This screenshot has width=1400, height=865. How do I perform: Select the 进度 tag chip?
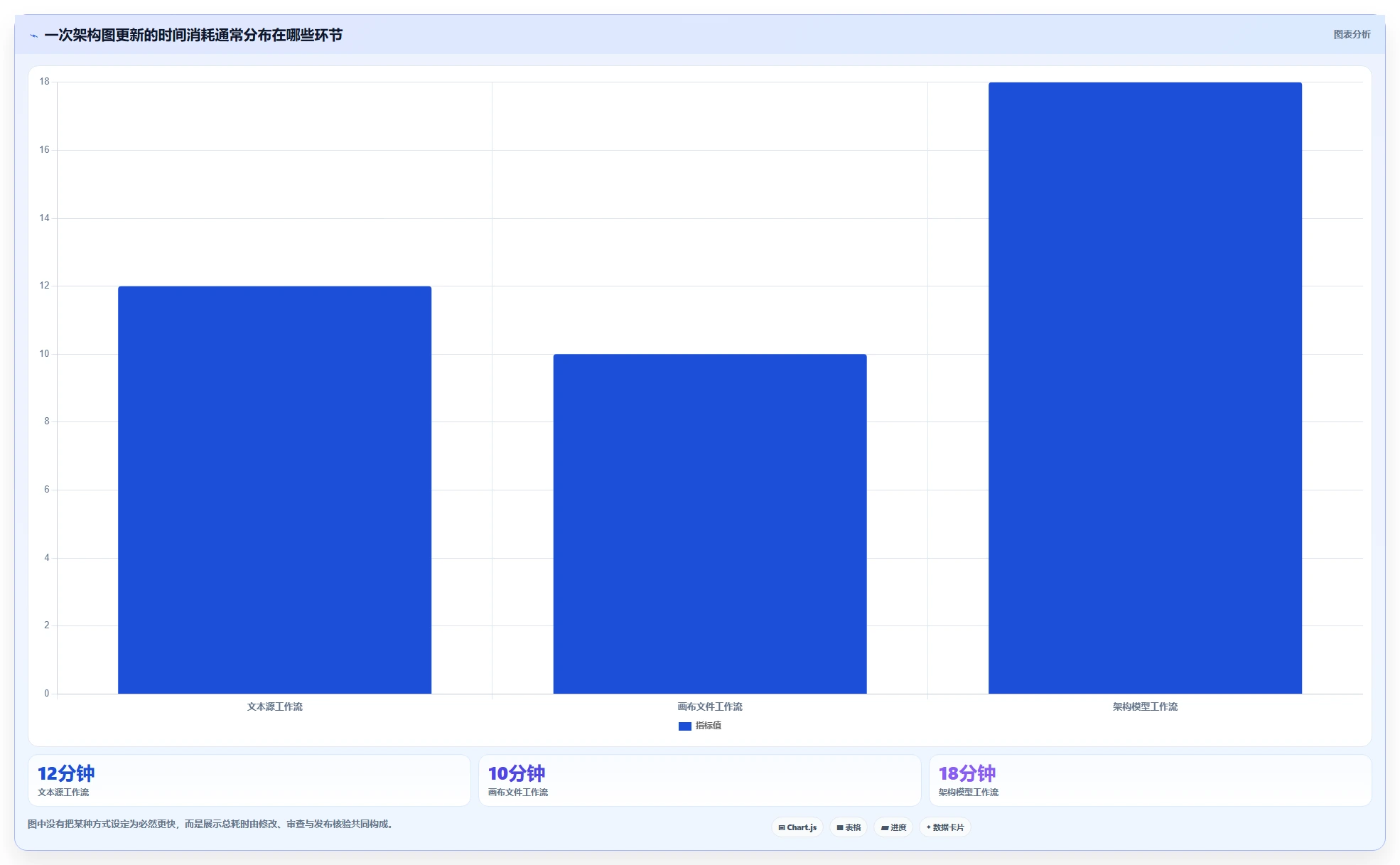[x=893, y=827]
